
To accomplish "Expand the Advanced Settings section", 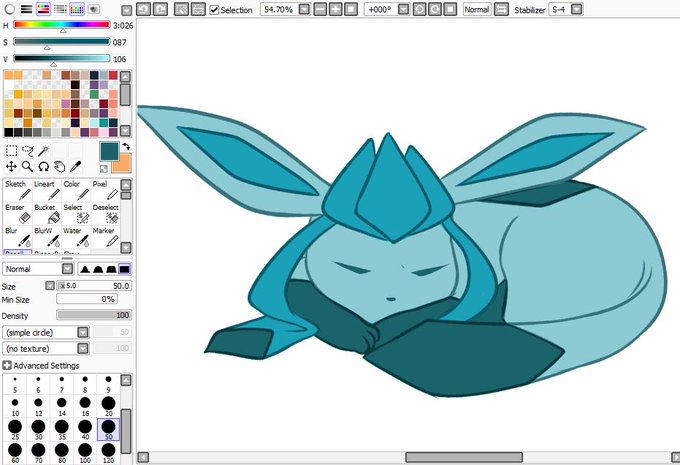I will 7,365.
